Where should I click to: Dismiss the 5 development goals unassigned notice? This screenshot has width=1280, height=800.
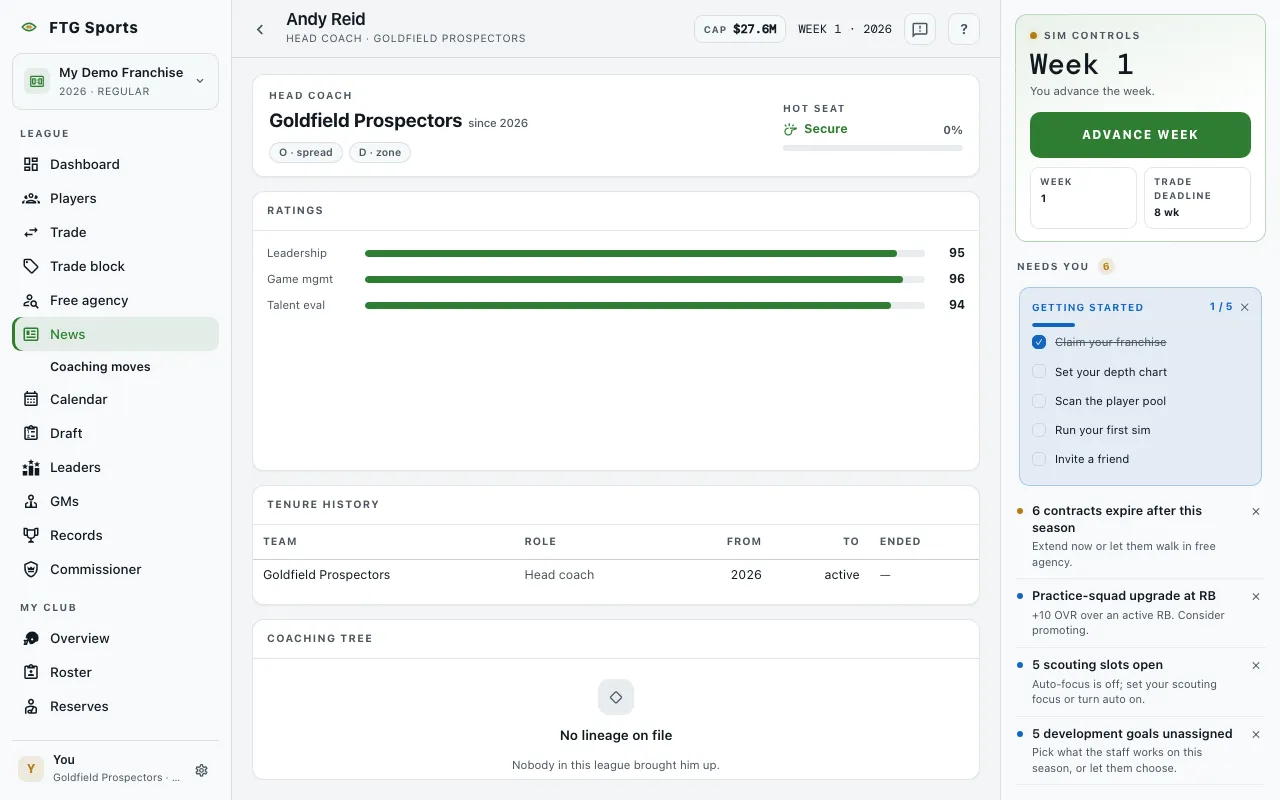click(x=1256, y=734)
